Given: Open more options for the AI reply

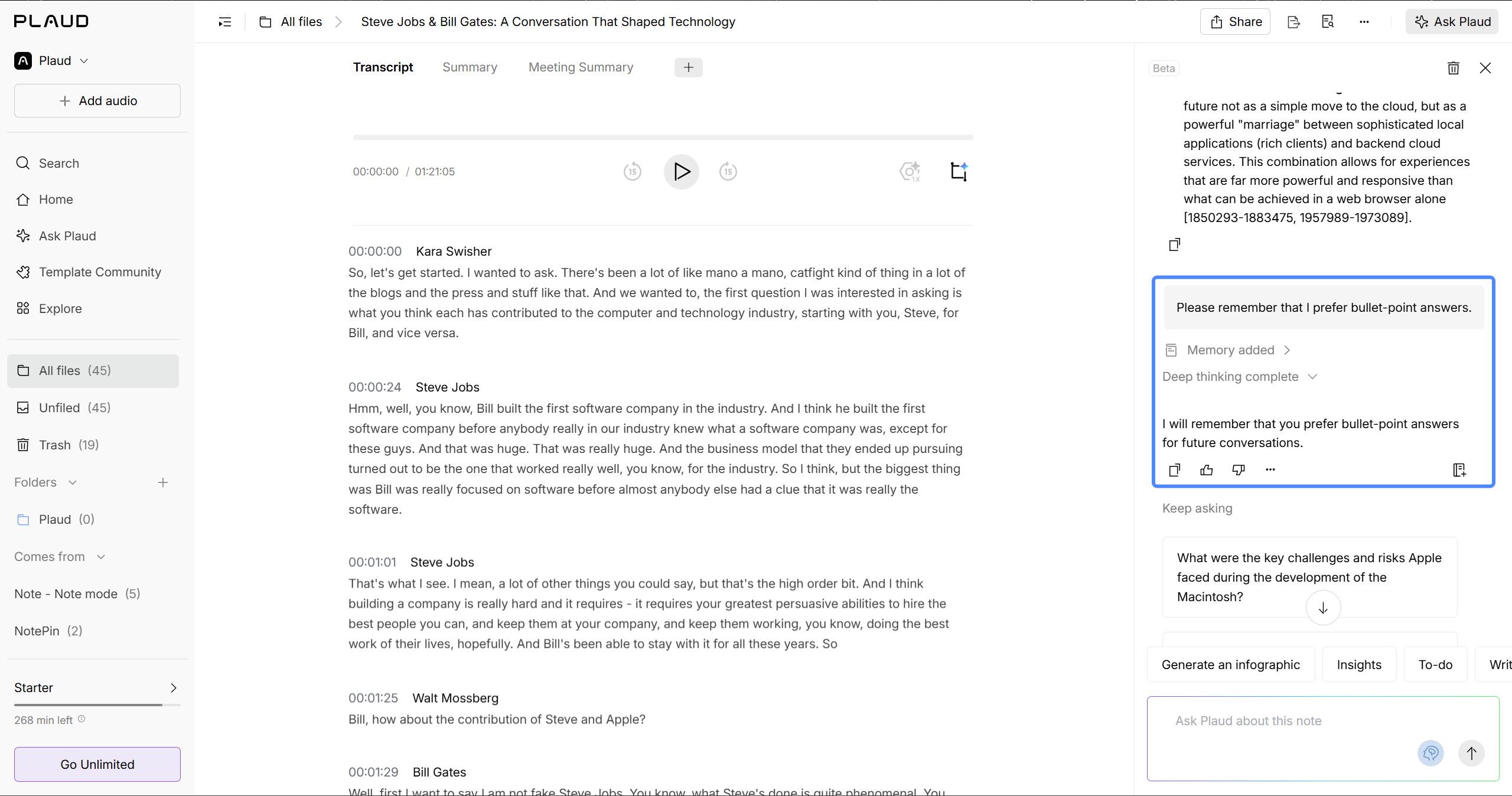Looking at the screenshot, I should pos(1270,470).
